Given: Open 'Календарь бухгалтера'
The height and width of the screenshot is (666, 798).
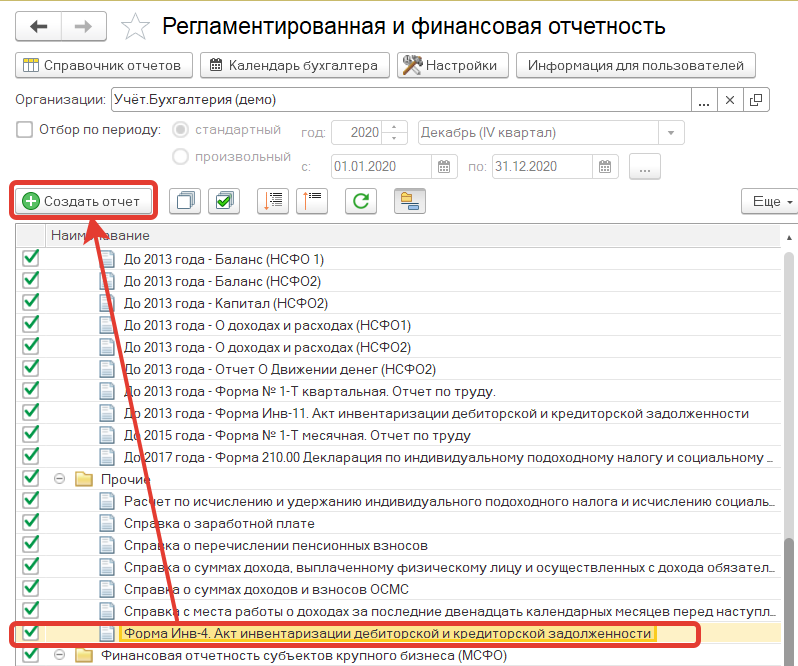Looking at the screenshot, I should pos(294,66).
